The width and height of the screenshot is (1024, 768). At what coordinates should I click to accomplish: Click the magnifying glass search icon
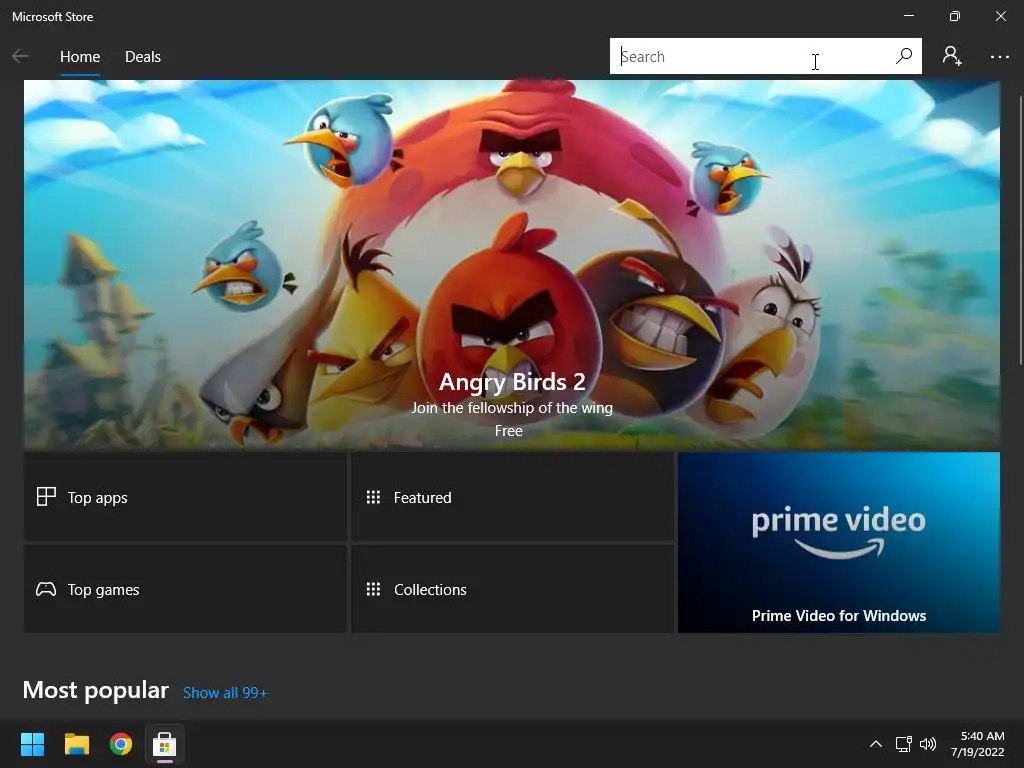904,56
